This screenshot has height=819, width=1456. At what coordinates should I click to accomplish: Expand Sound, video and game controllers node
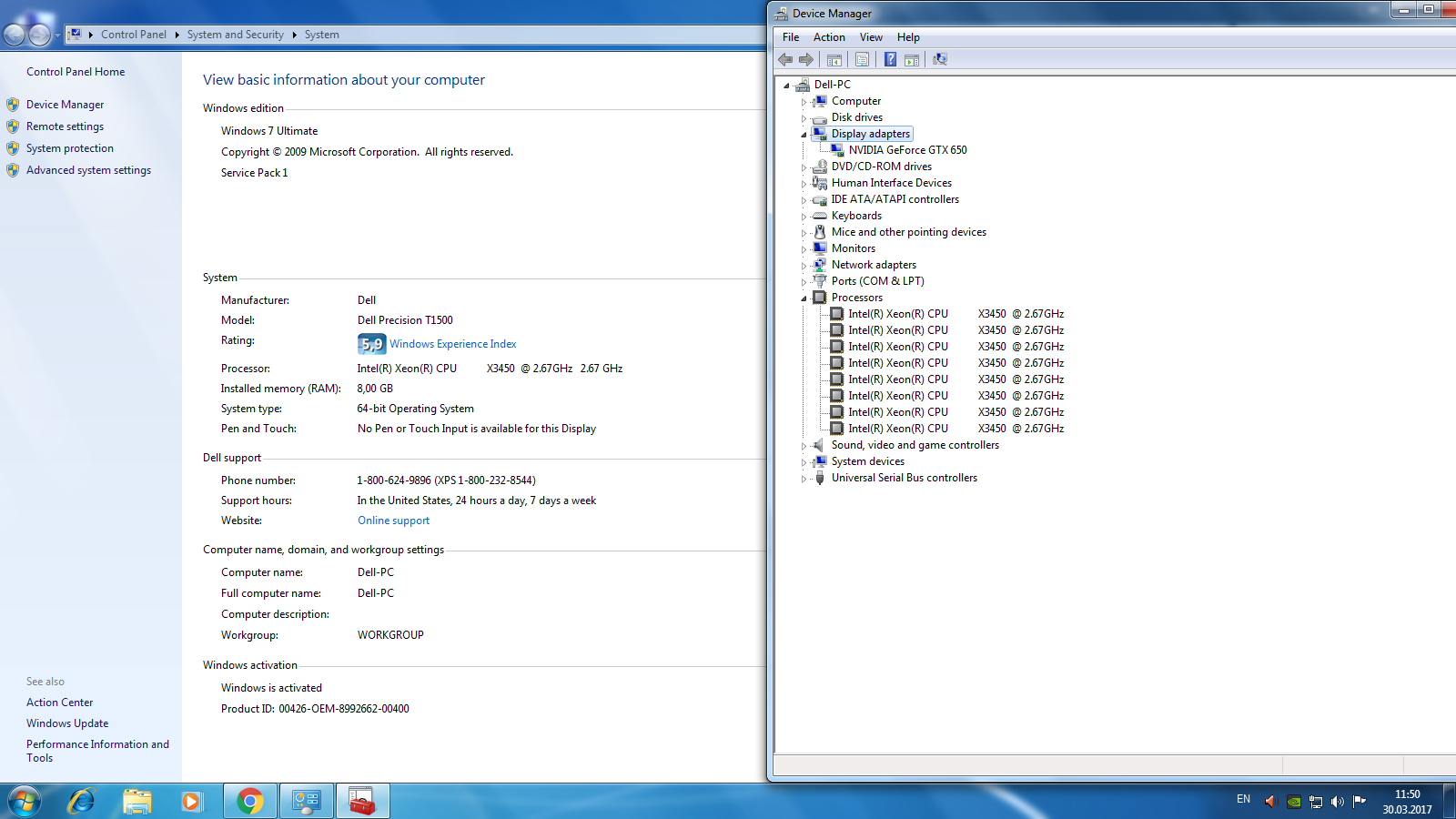804,446
